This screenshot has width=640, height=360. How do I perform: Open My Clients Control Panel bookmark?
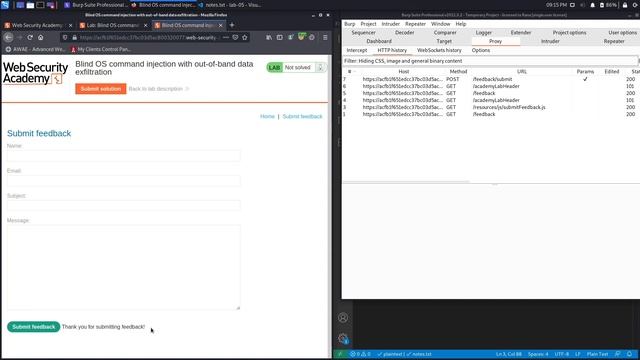(101, 49)
